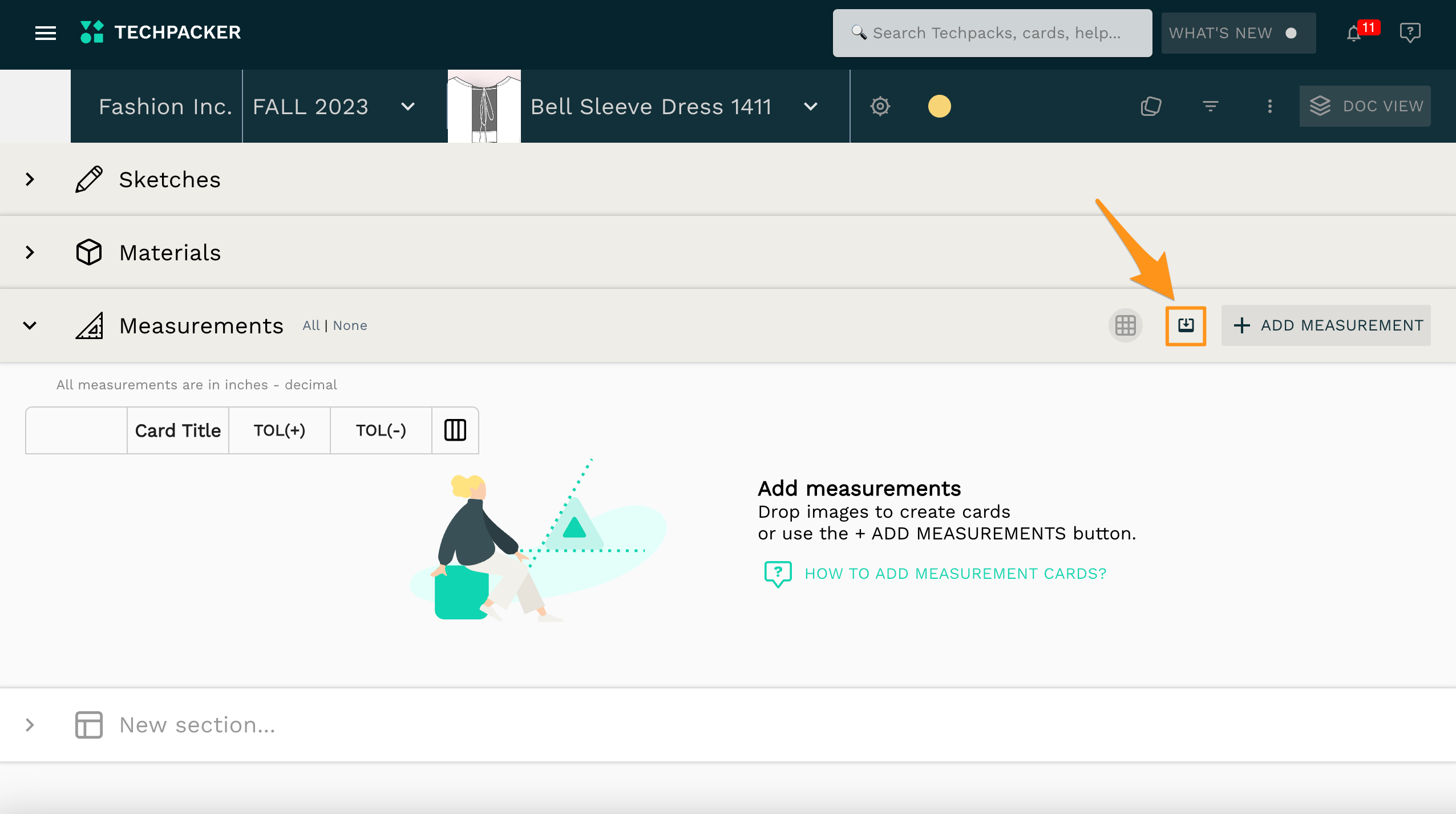Click the Techpacker logo
Image resolution: width=1456 pixels, height=814 pixels.
click(160, 33)
